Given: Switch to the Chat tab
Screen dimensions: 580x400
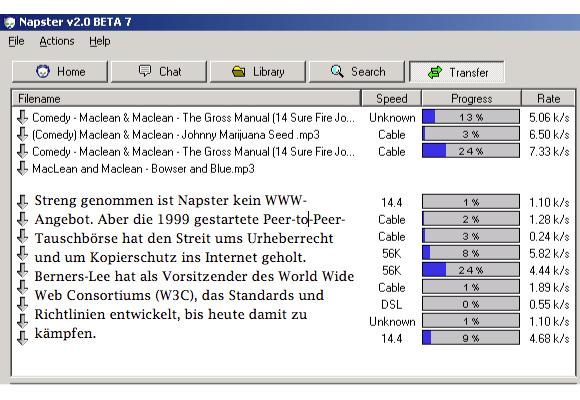Looking at the screenshot, I should pos(159,71).
